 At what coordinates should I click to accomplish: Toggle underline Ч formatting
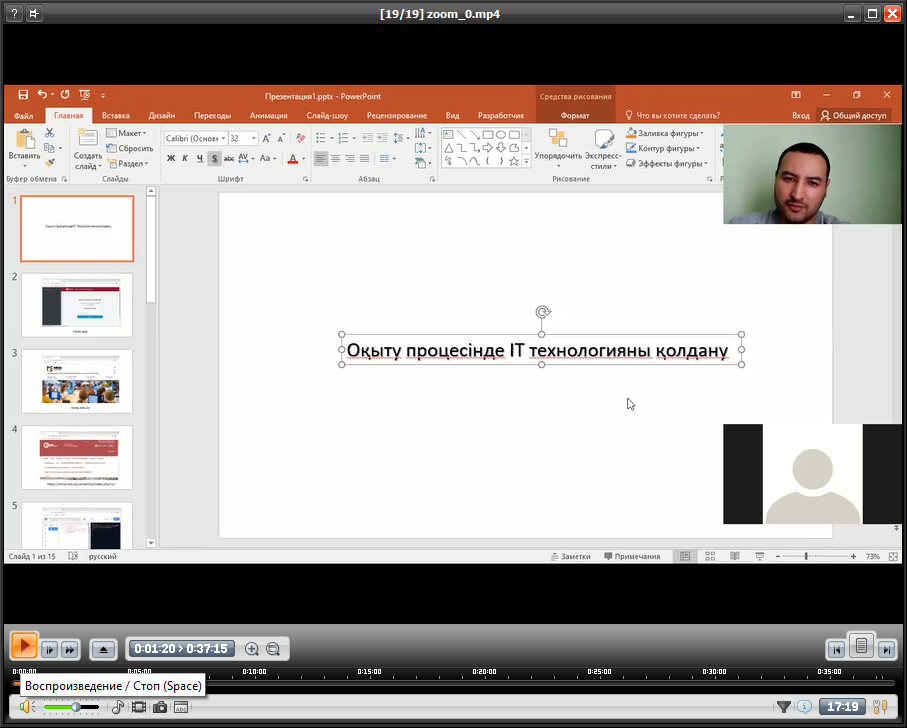[x=200, y=158]
